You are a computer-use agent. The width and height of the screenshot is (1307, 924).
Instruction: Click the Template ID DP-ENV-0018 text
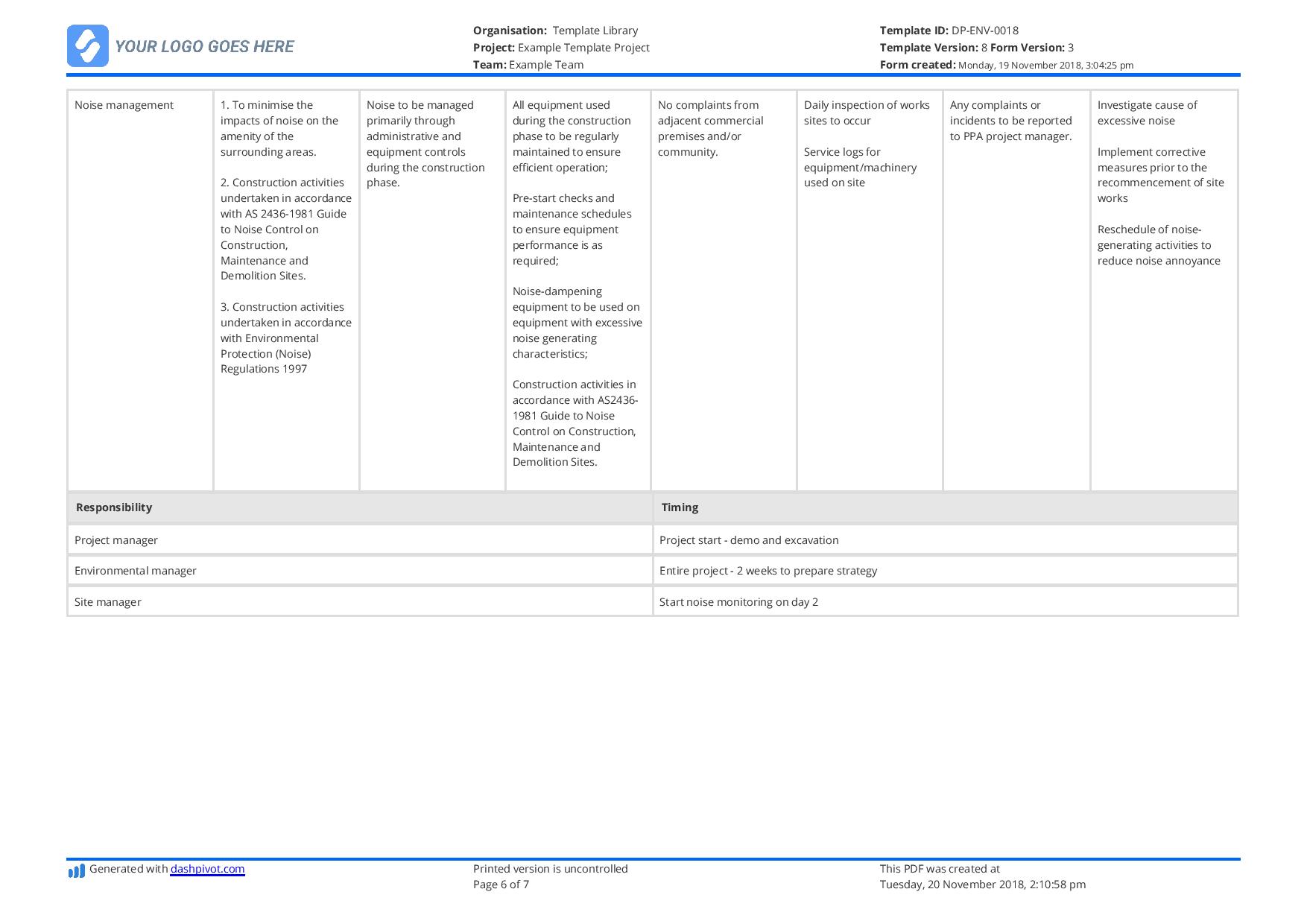pyautogui.click(x=949, y=31)
